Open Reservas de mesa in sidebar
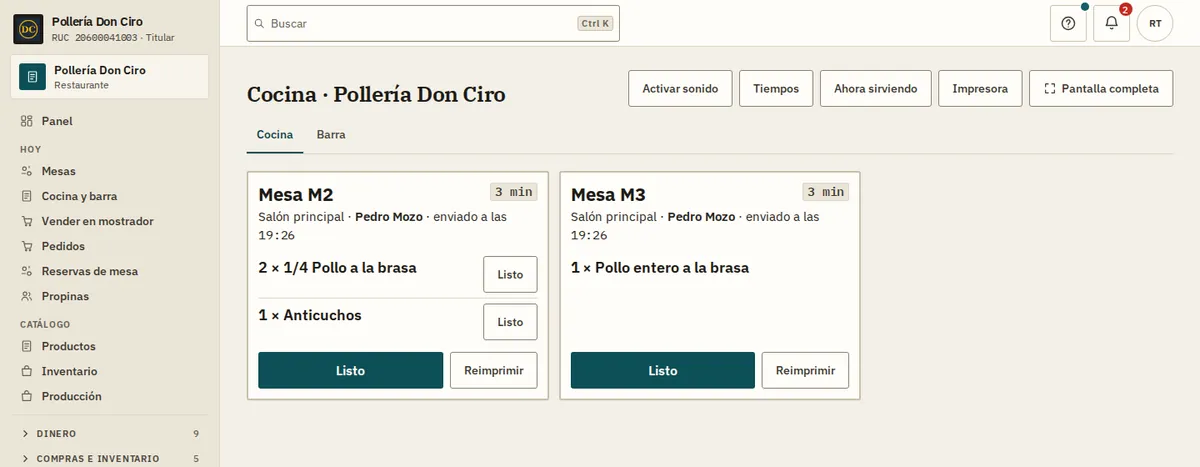Viewport: 1200px width, 467px height. point(110,271)
